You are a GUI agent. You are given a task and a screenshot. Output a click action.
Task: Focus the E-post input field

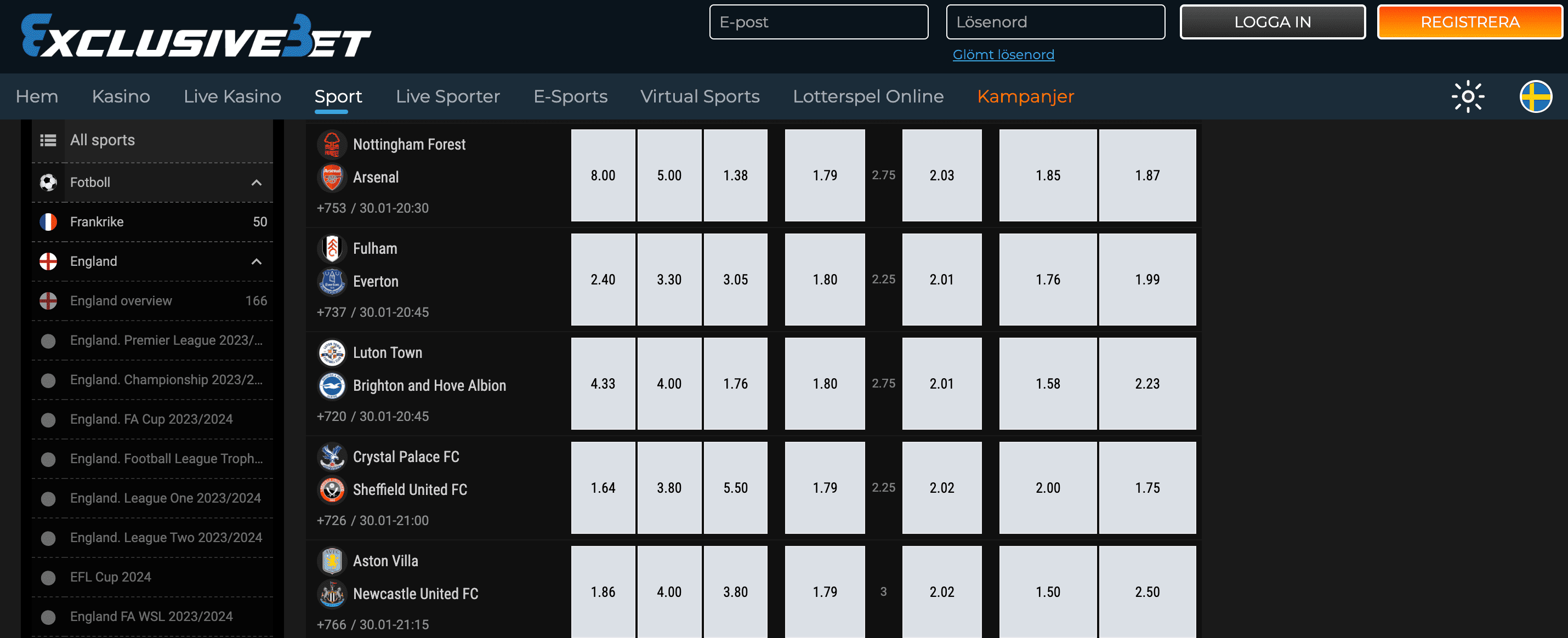click(x=819, y=22)
